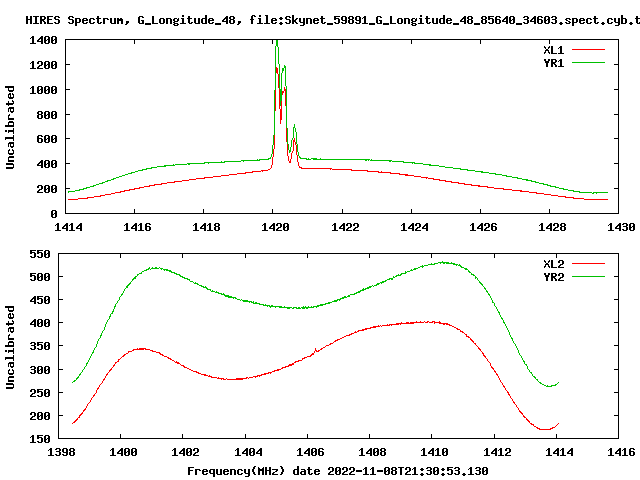Click the 800 y-axis value on top plot

tap(47, 115)
